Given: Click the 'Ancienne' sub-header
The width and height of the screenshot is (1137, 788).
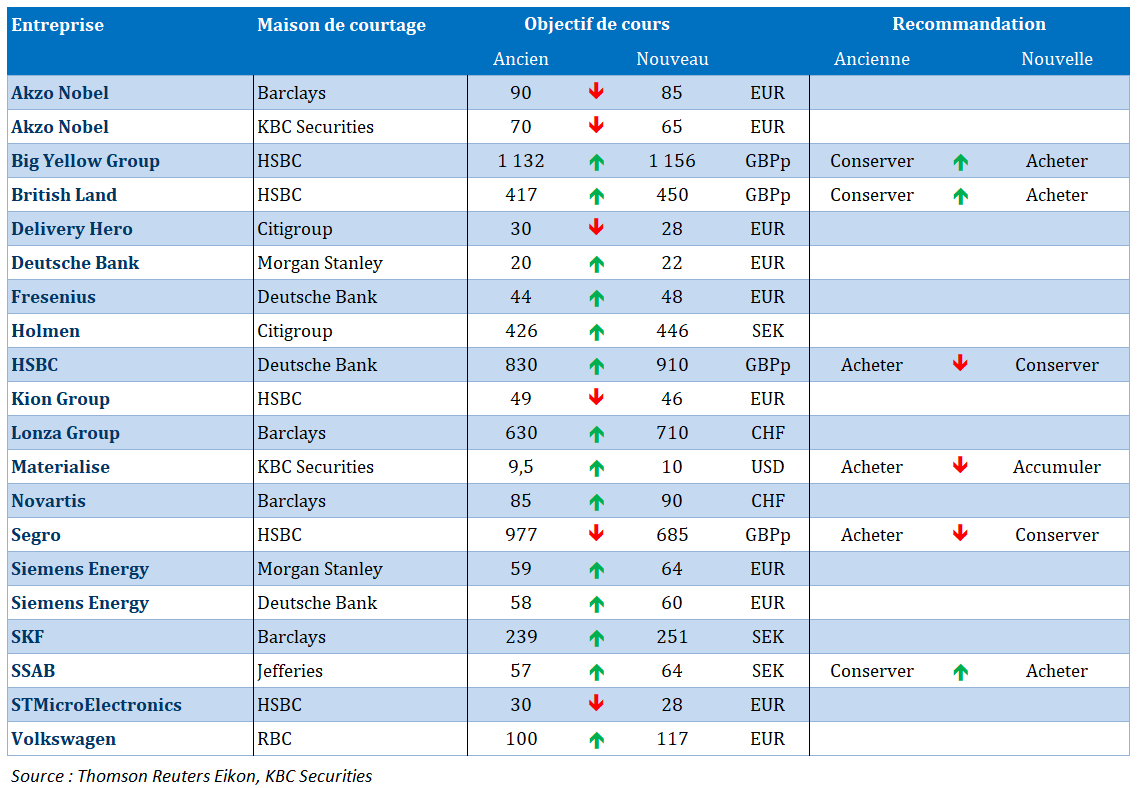Looking at the screenshot, I should click(872, 59).
